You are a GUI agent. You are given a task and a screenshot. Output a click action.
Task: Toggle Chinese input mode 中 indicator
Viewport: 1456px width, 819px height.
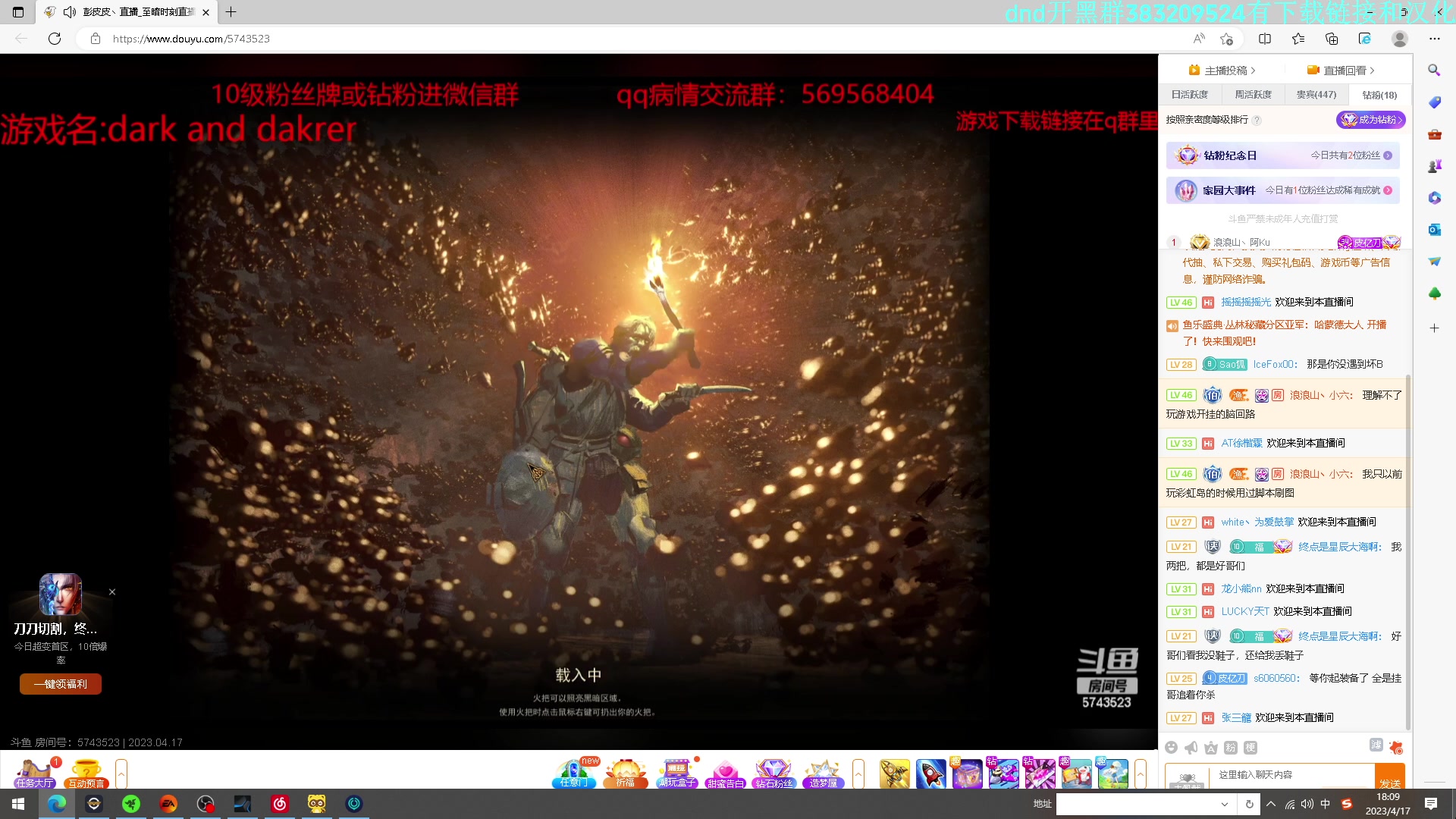click(1326, 804)
